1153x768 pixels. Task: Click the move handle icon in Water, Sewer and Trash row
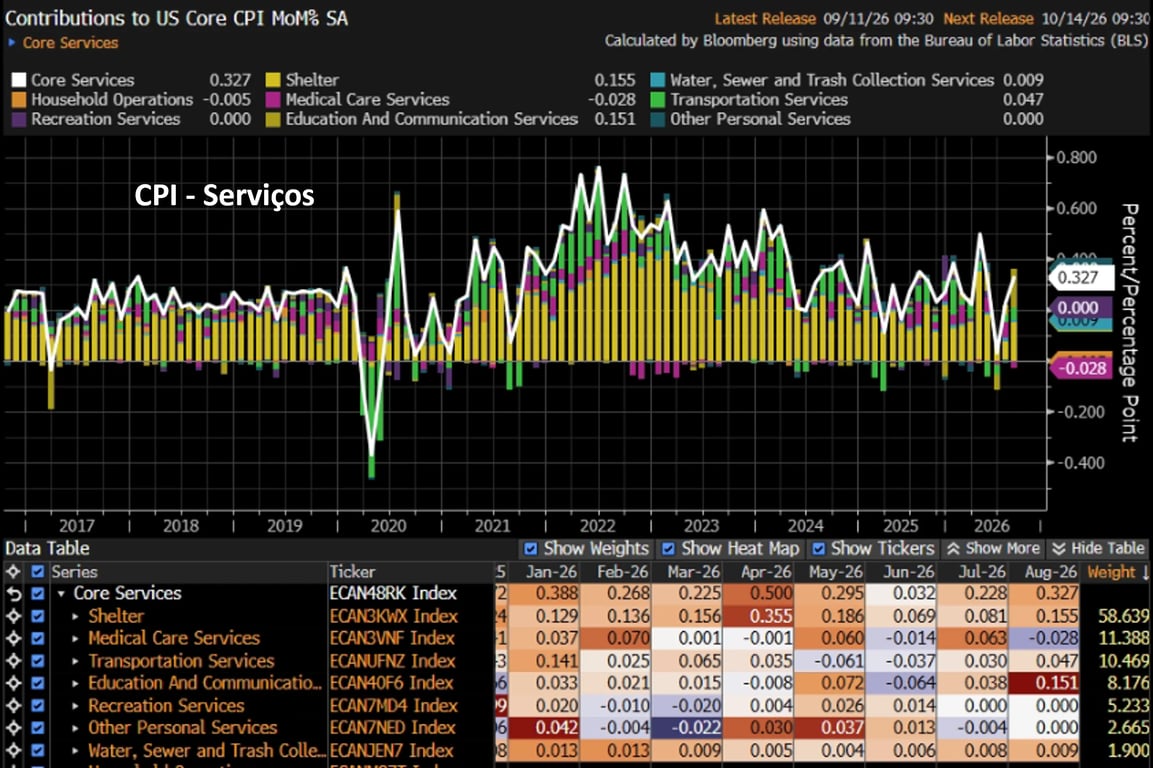tap(13, 750)
